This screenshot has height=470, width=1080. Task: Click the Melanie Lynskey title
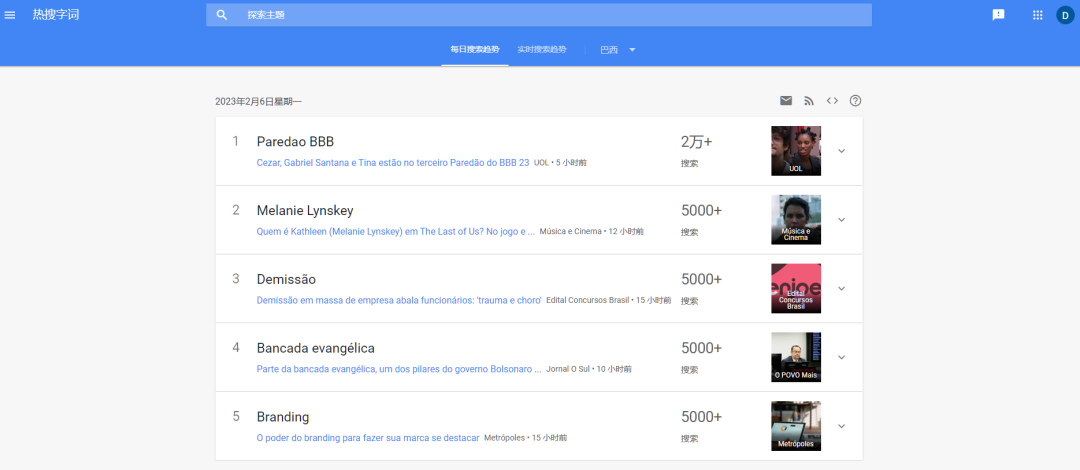[305, 210]
